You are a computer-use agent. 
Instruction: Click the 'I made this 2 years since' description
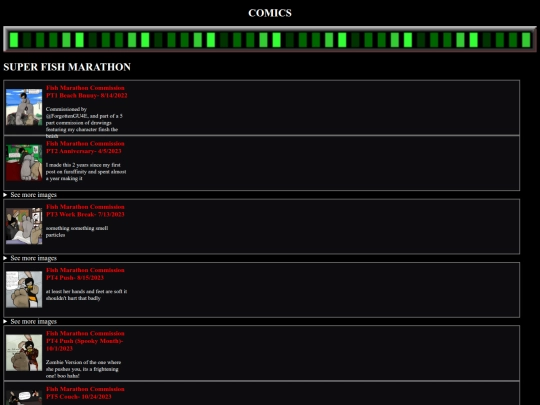(x=86, y=172)
